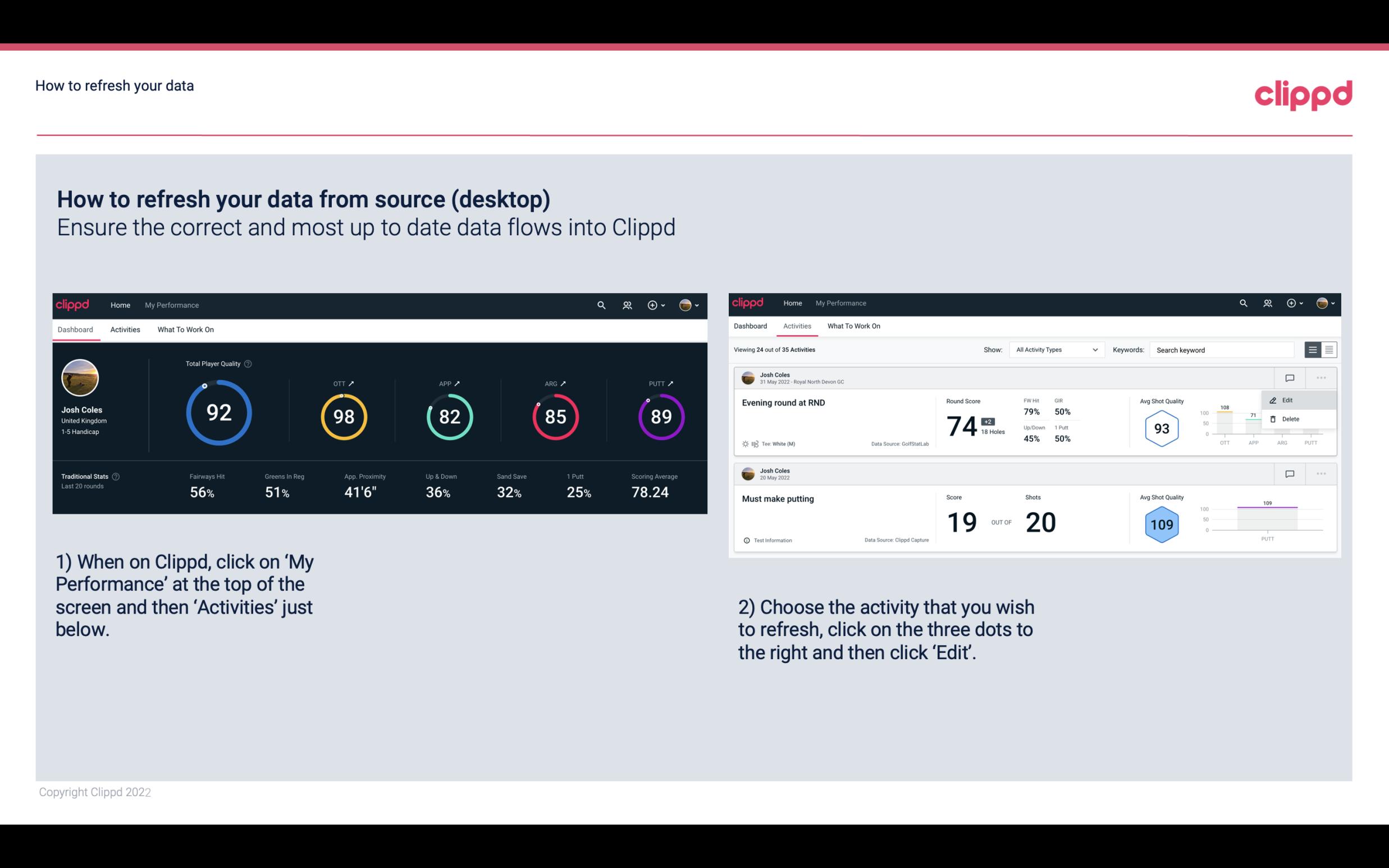Select the Dashboard tab in left panel
This screenshot has width=1389, height=868.
tap(76, 329)
